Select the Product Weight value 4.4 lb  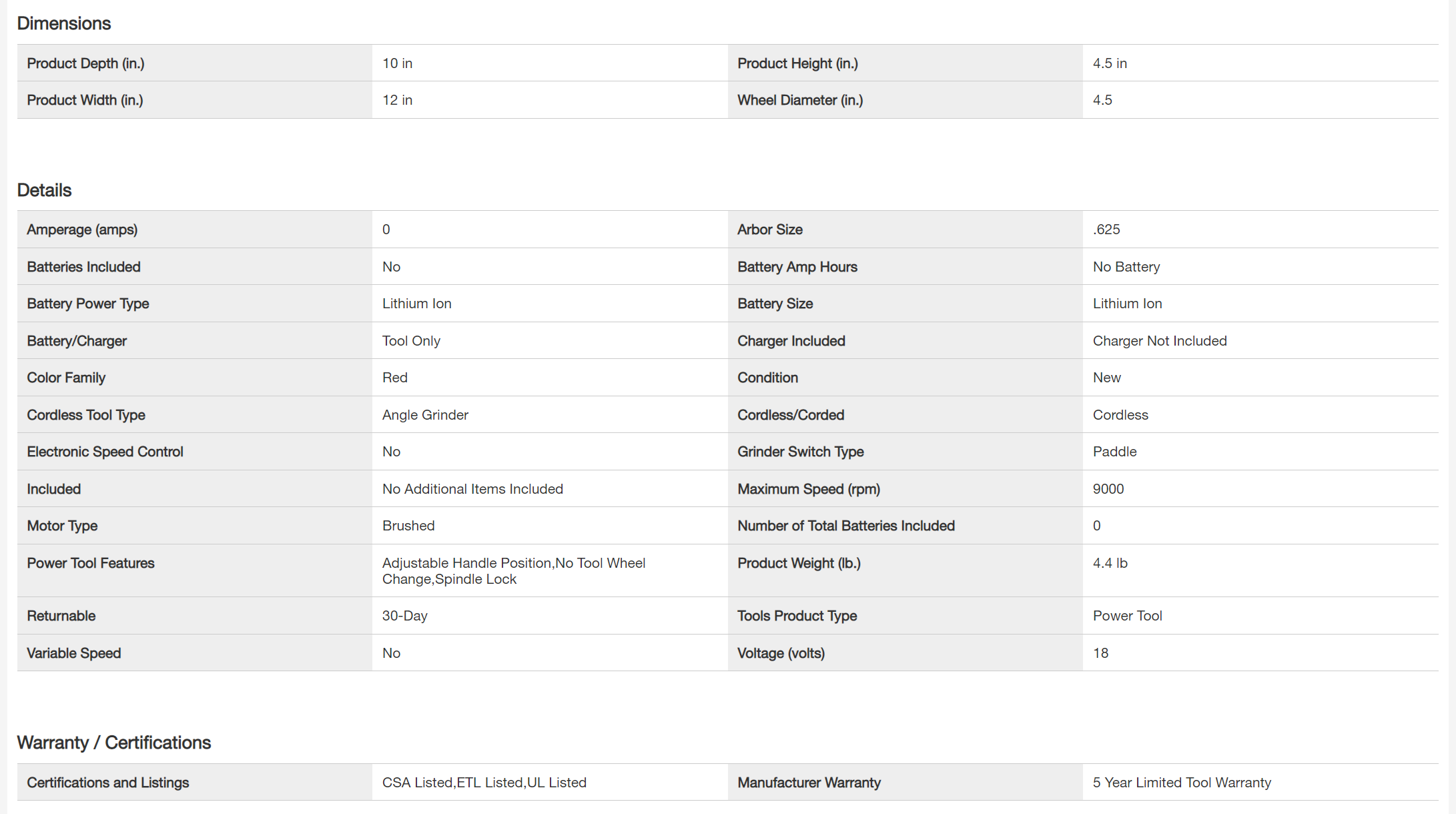1110,563
